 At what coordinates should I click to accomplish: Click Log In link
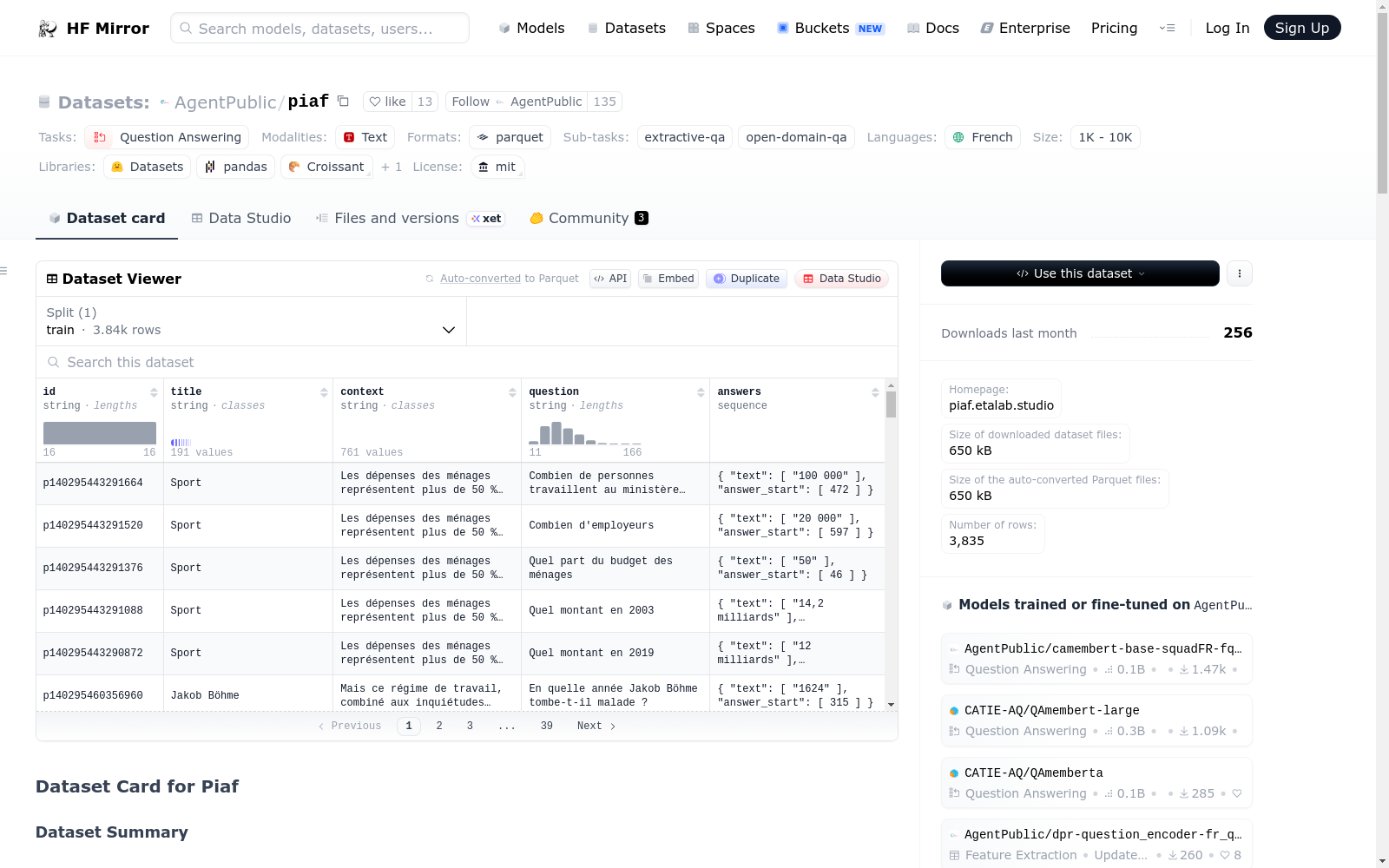click(1227, 28)
